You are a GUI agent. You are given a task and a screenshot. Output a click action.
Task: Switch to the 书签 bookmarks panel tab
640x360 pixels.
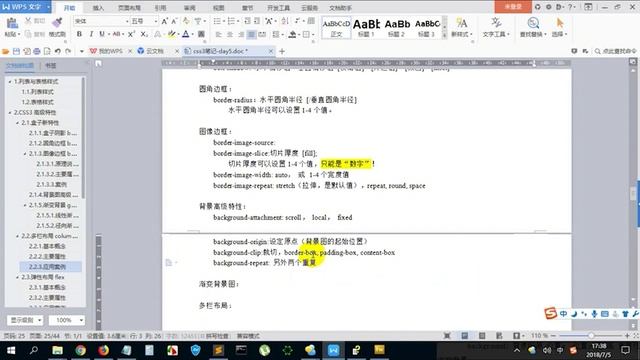click(x=51, y=65)
